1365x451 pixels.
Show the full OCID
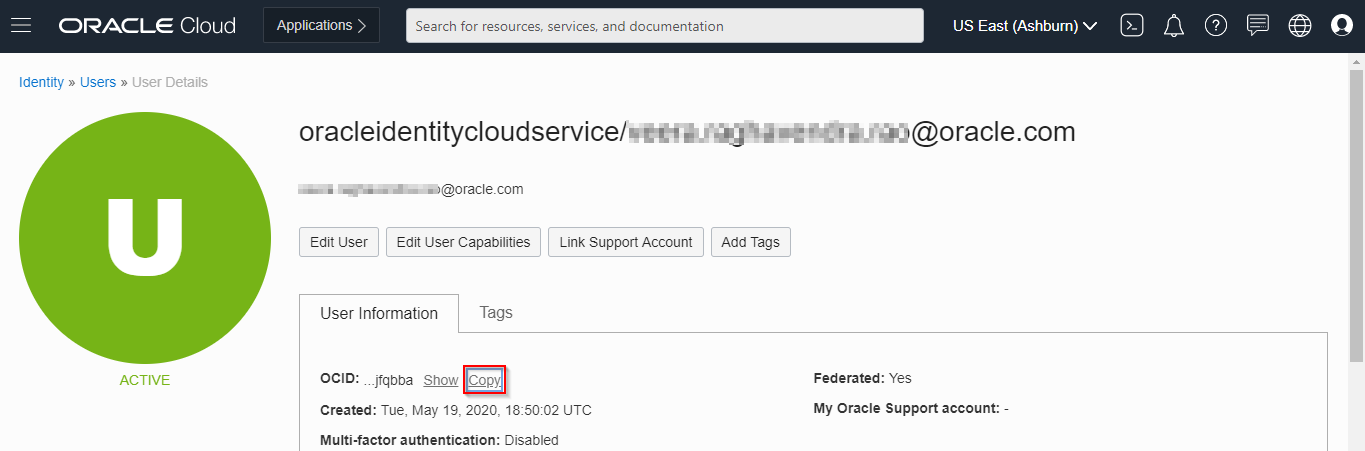pos(440,380)
